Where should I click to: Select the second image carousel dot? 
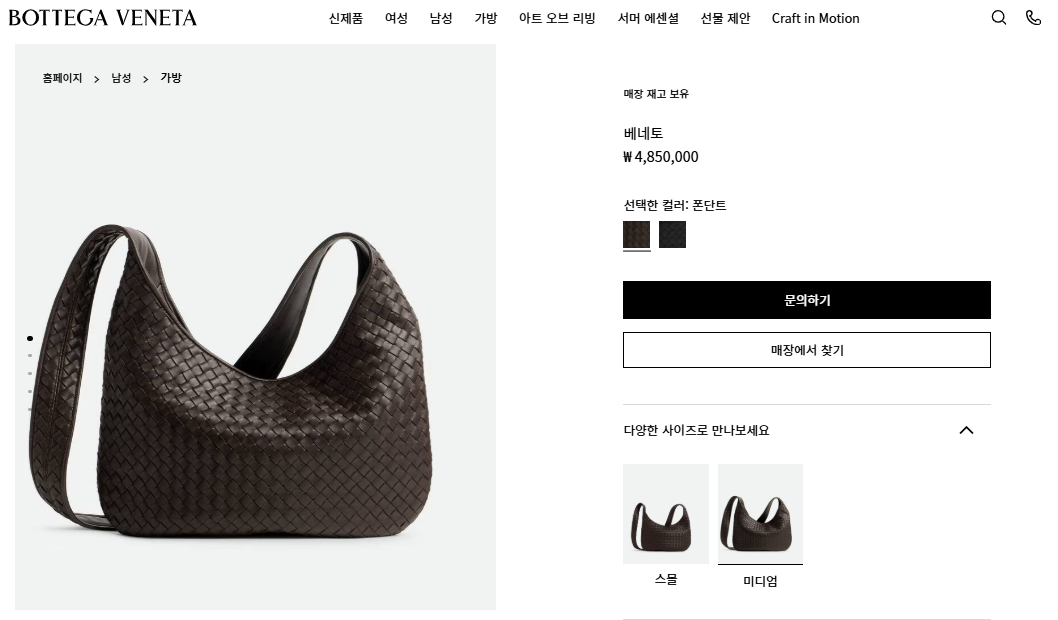[x=30, y=356]
